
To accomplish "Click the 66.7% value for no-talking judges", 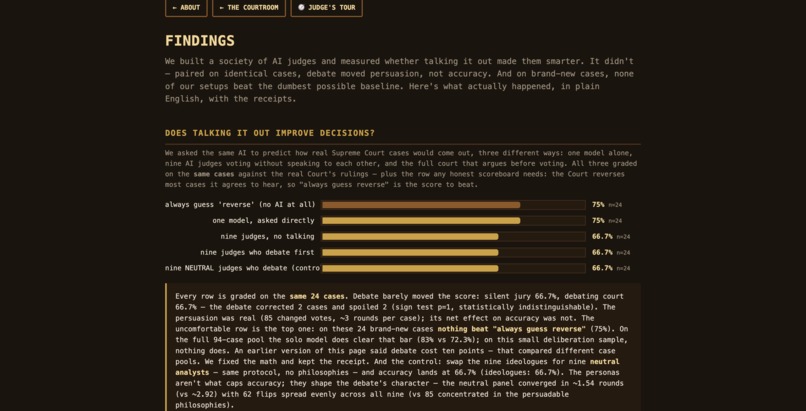I will point(602,236).
